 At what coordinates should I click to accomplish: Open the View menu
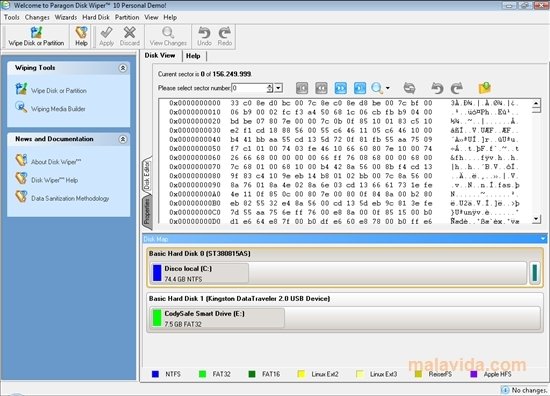click(x=151, y=17)
